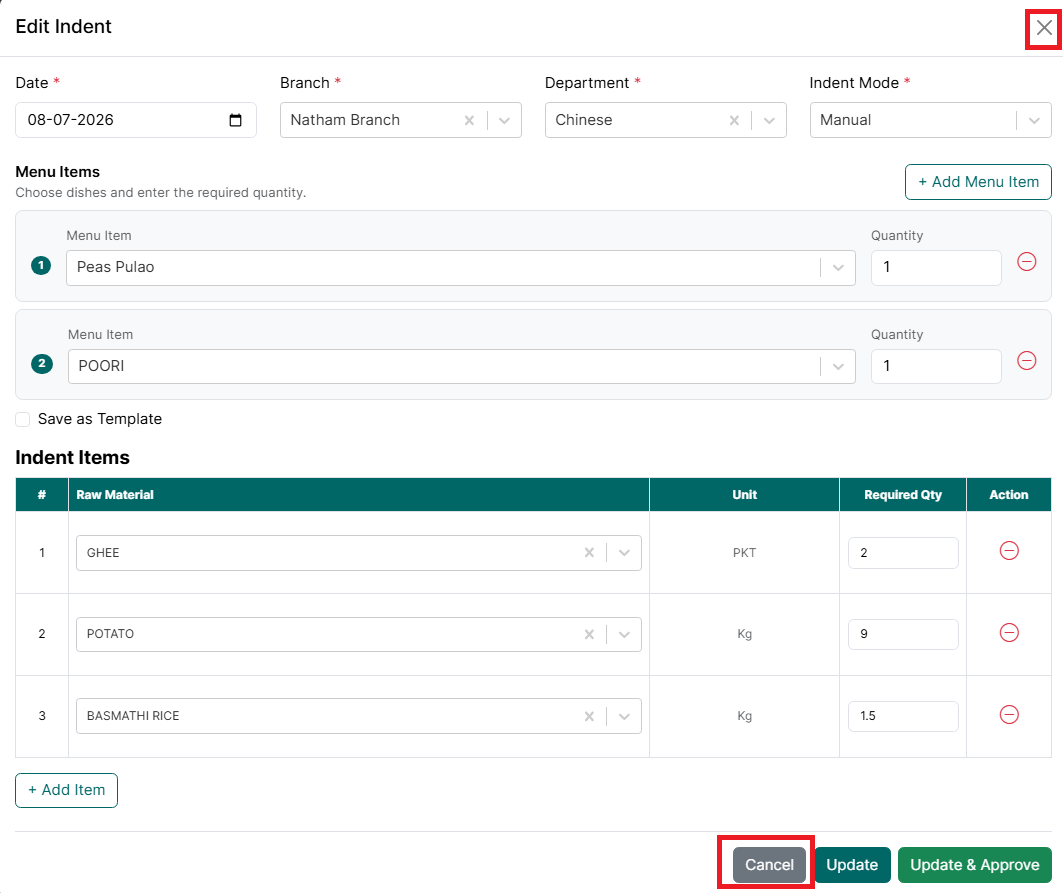Screen dimensions: 1063x893
Task: Click the Action column header
Action: coord(1009,494)
